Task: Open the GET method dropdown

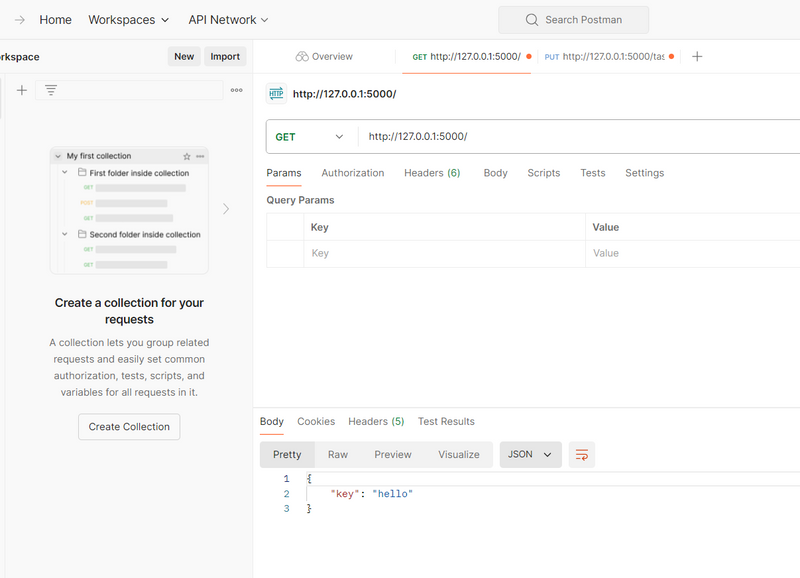Action: (310, 137)
